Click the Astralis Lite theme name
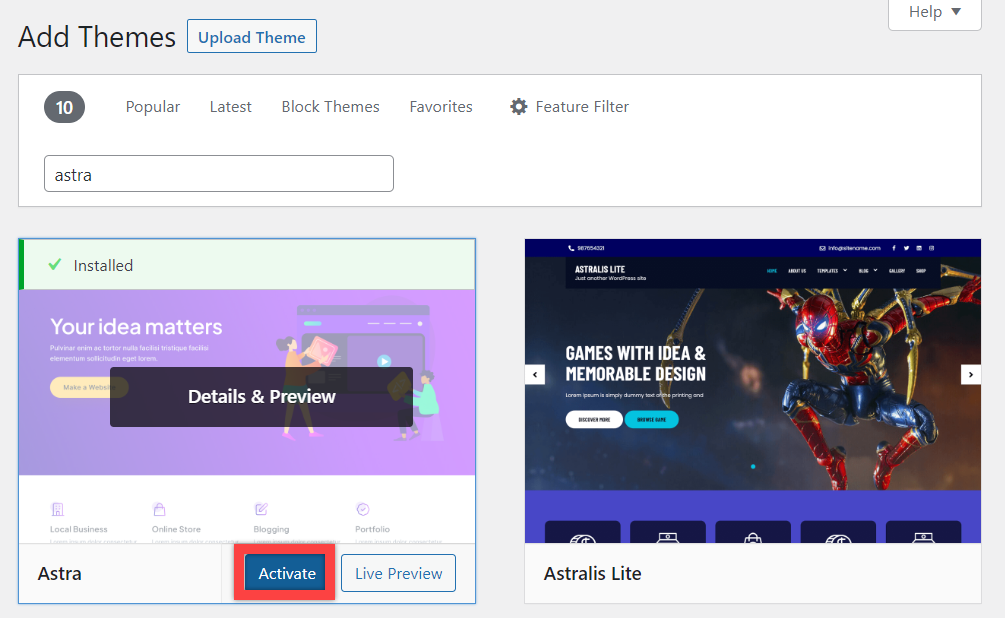The height and width of the screenshot is (618, 1005). coord(592,573)
